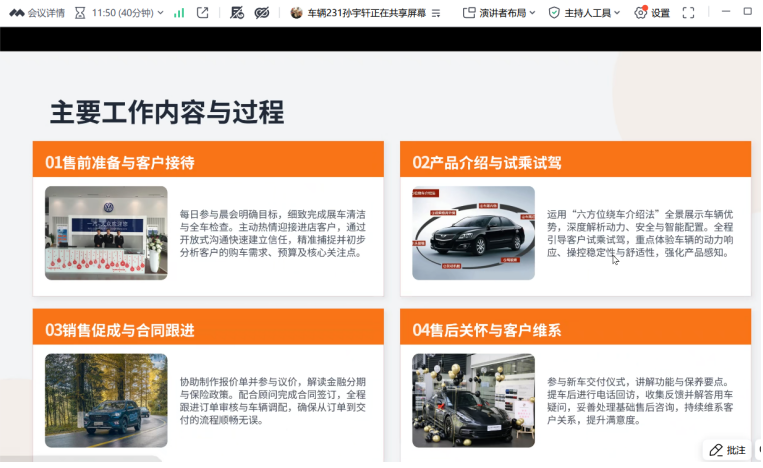Click the avatar of 车辆231孙宇轩
Screen dimensions: 763x468
[296, 13]
